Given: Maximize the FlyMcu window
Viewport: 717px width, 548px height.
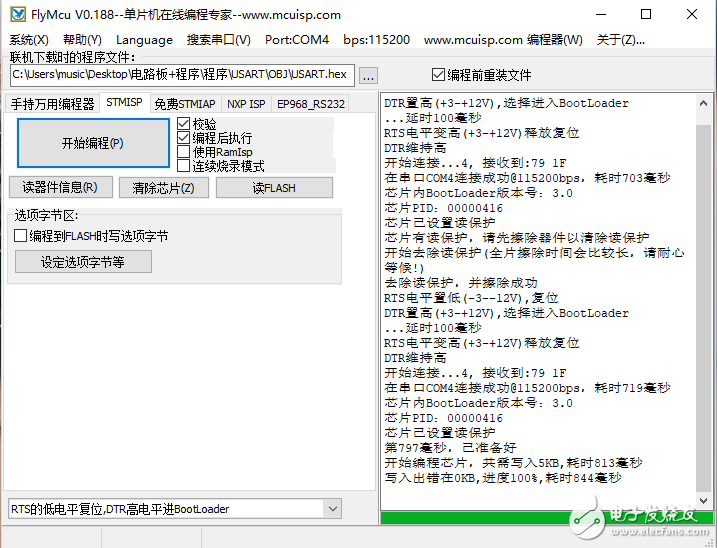Looking at the screenshot, I should click(646, 14).
